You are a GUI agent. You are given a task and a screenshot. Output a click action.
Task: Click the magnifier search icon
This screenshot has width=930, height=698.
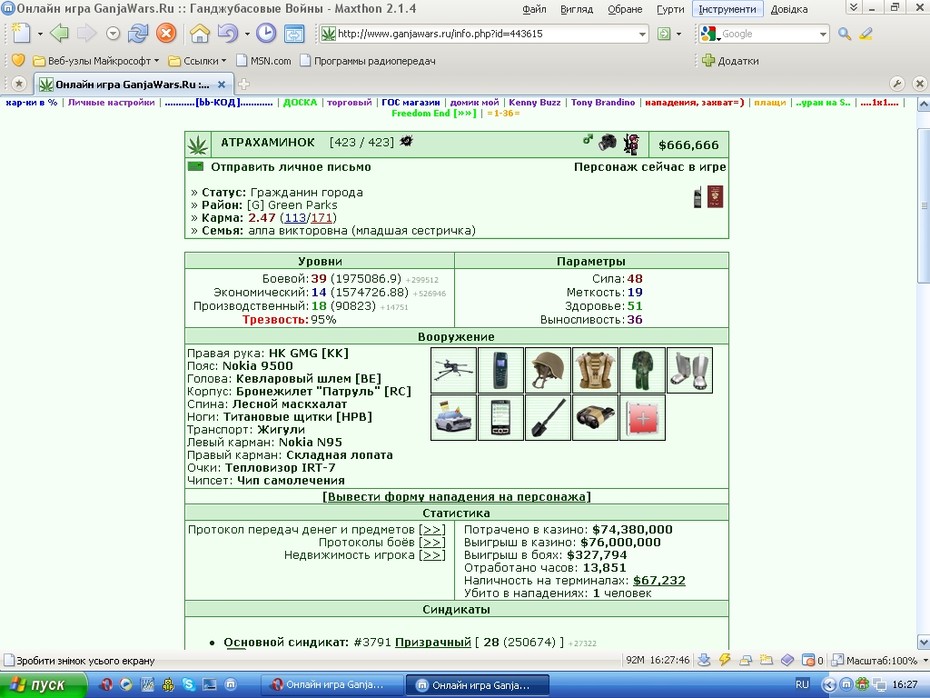click(x=845, y=34)
